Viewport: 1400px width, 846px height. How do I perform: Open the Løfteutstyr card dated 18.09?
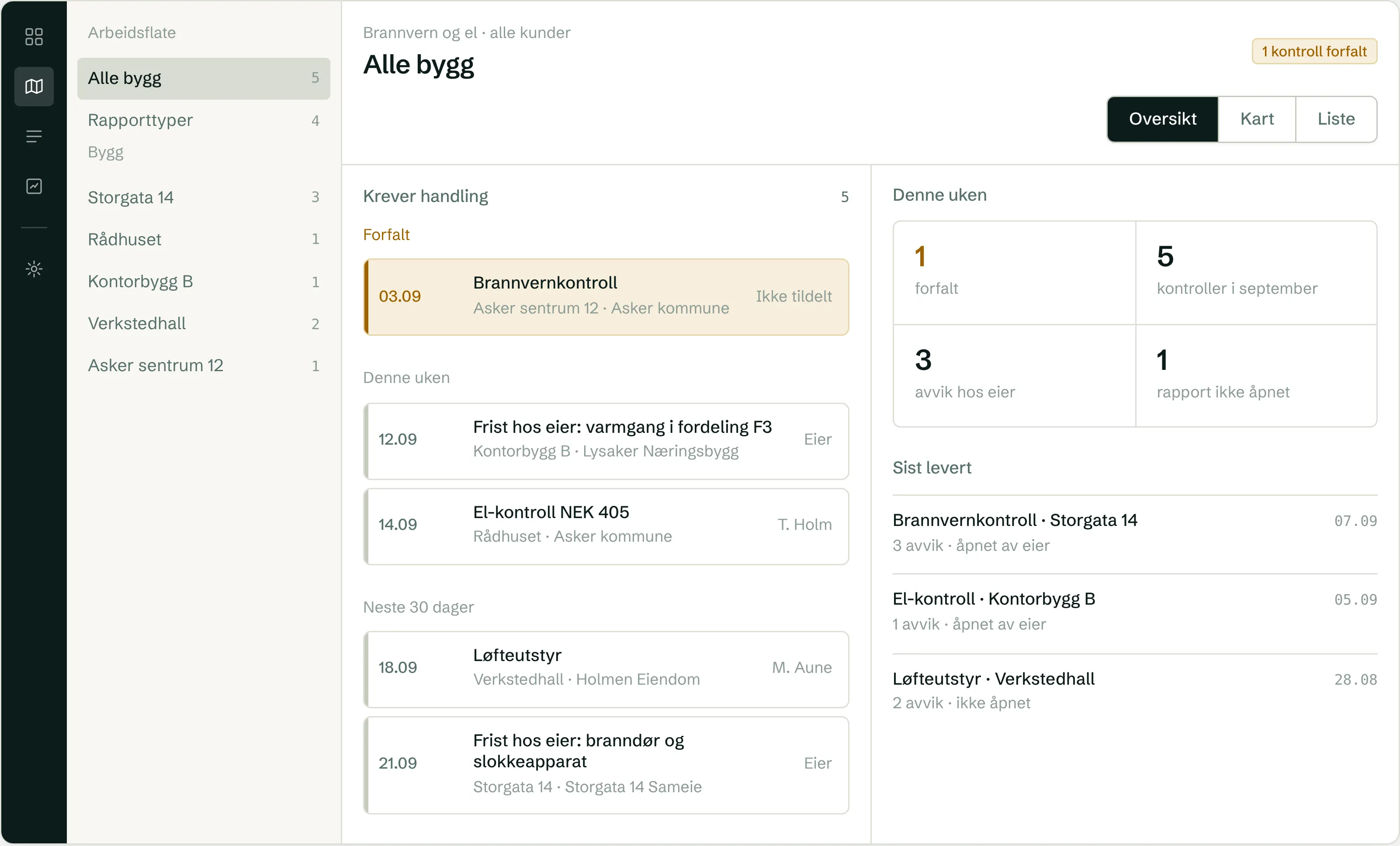(606, 669)
